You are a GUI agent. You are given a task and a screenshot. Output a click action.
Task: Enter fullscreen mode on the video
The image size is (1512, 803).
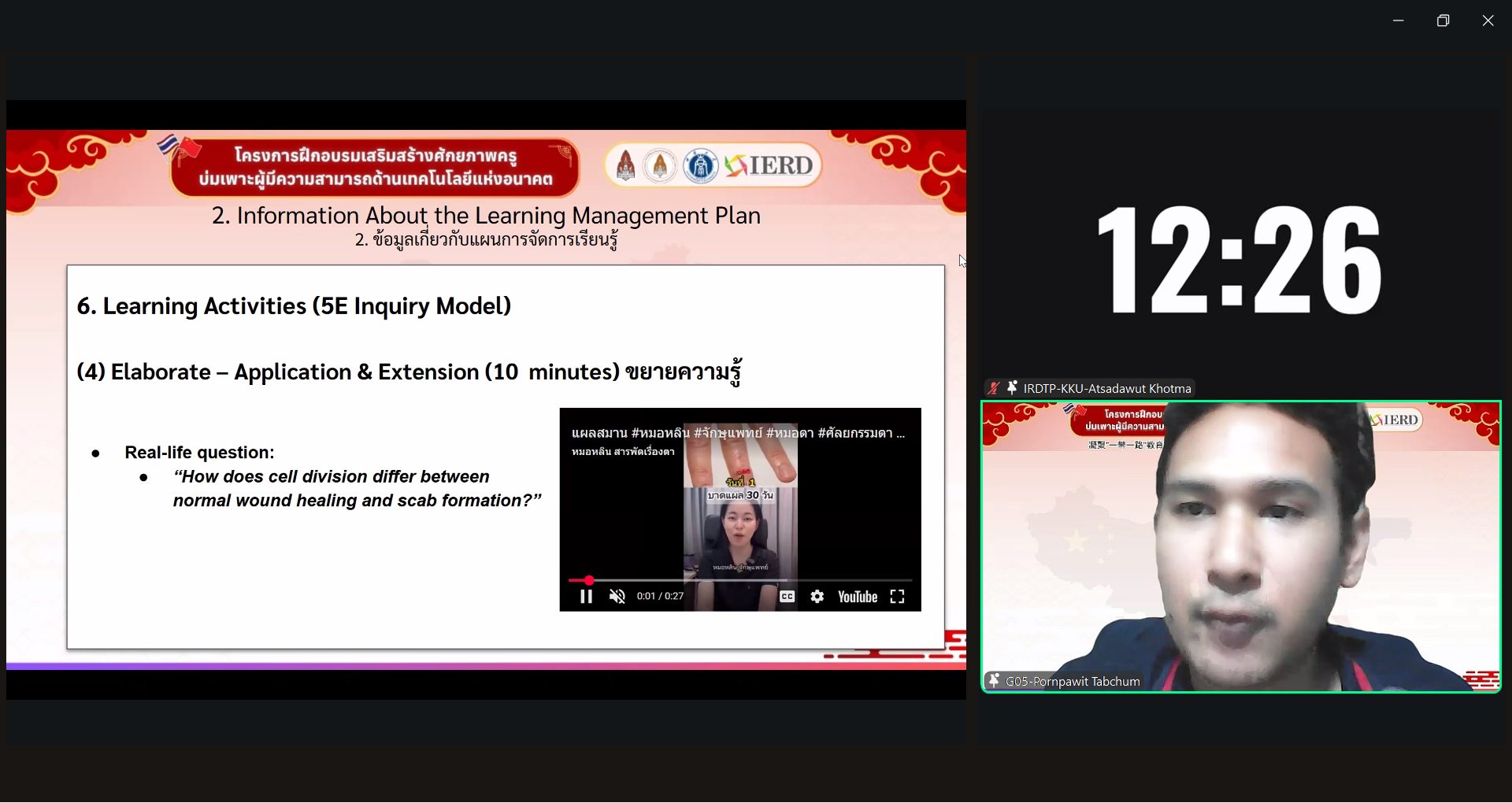click(x=897, y=597)
